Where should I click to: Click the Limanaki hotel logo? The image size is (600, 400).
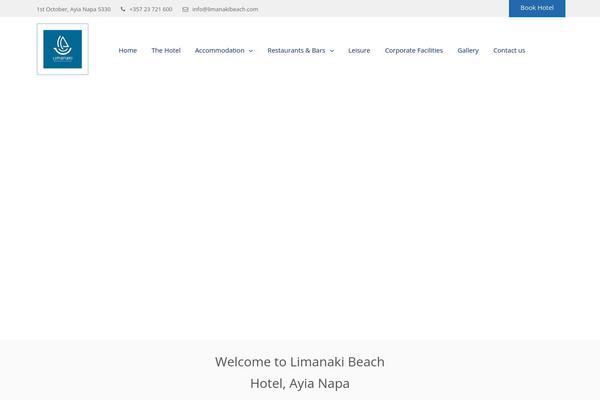click(62, 49)
